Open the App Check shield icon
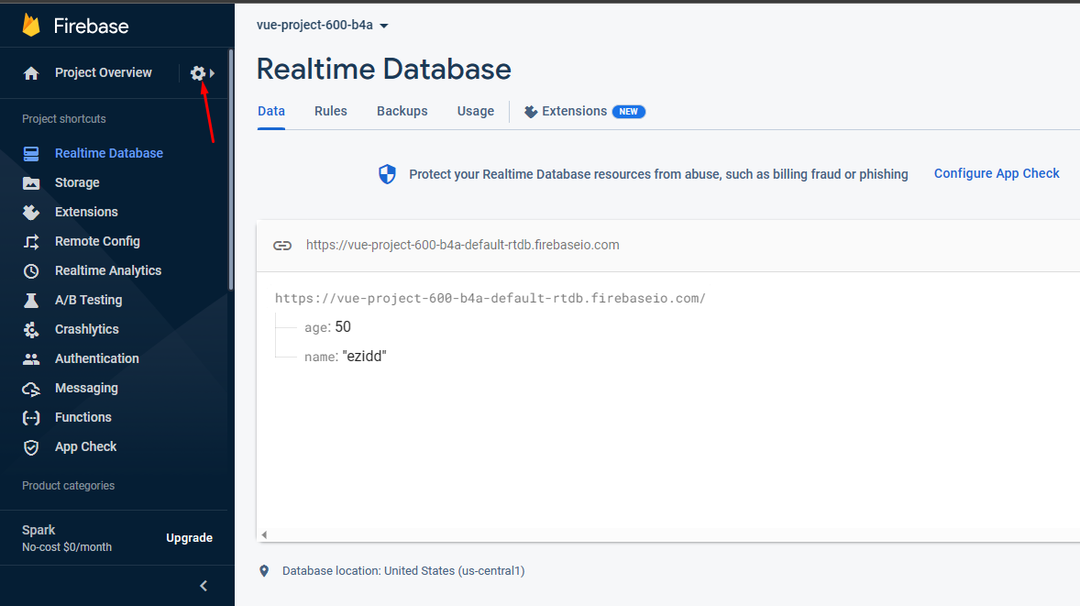Screen dimensions: 1080x606 coord(33,447)
